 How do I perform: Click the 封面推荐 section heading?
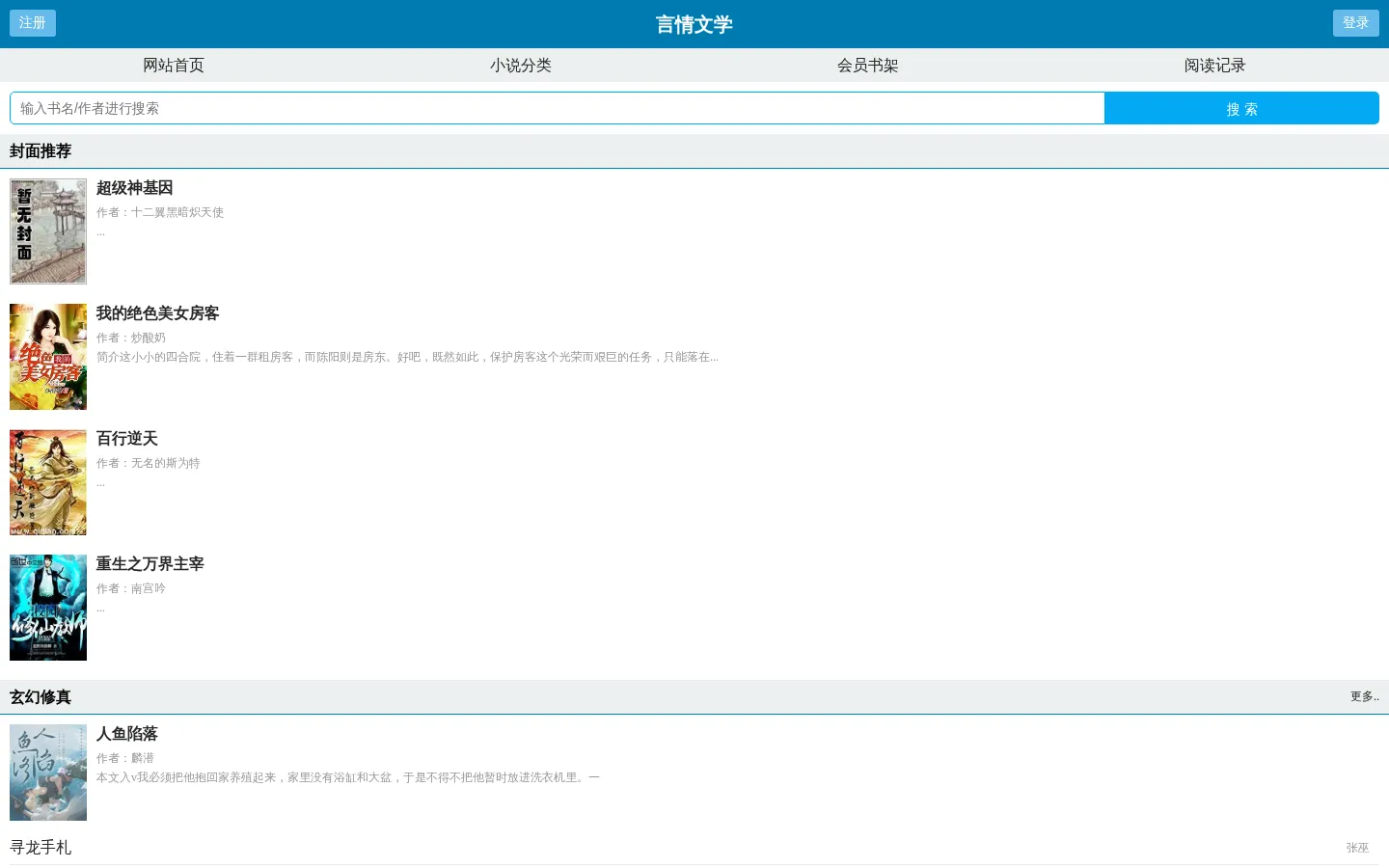[x=41, y=151]
